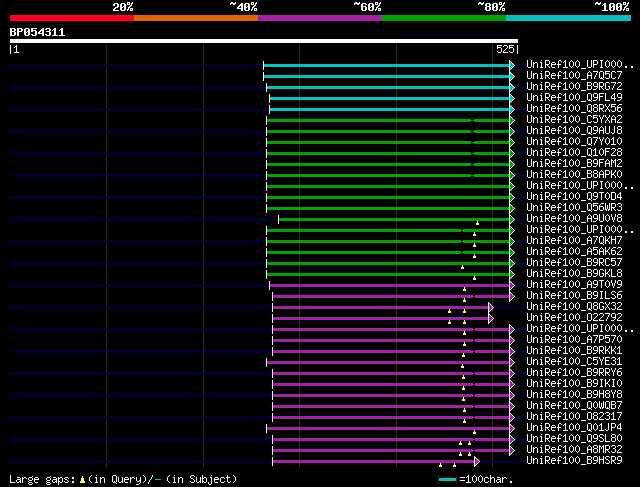Click the cyan arrowhead on the UniRef100_Q9FL49 row

[512, 98]
